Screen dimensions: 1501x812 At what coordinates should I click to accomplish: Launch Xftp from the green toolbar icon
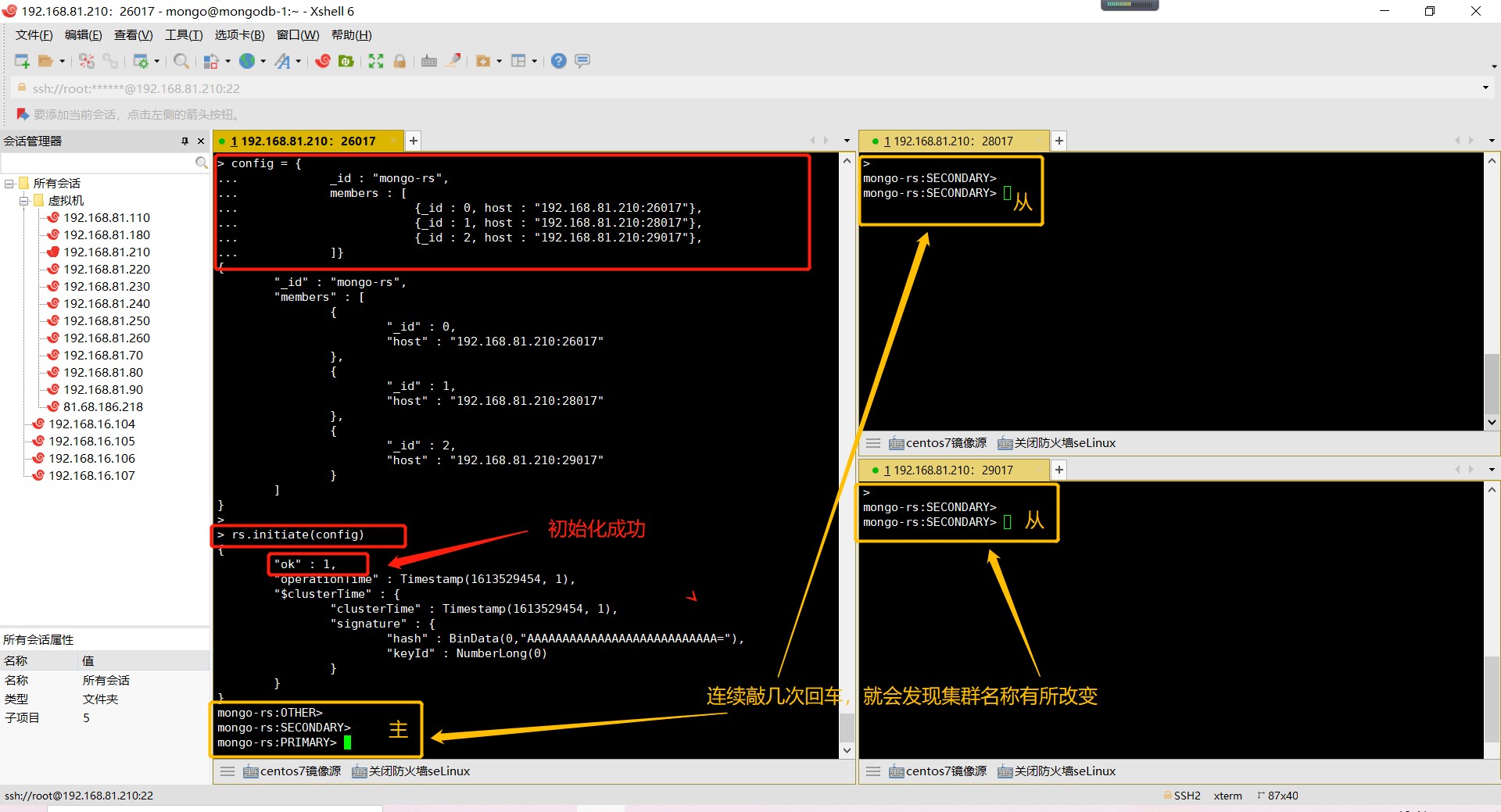[x=346, y=61]
